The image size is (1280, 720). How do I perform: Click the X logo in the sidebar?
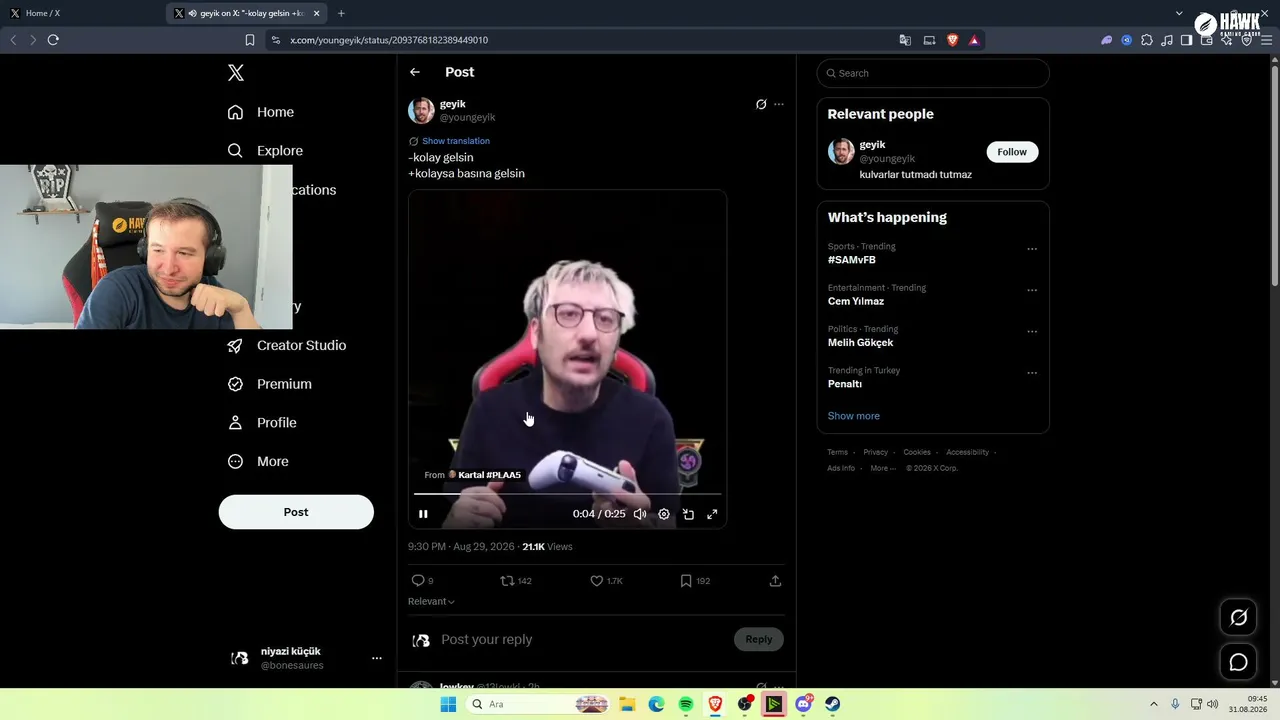click(x=236, y=73)
